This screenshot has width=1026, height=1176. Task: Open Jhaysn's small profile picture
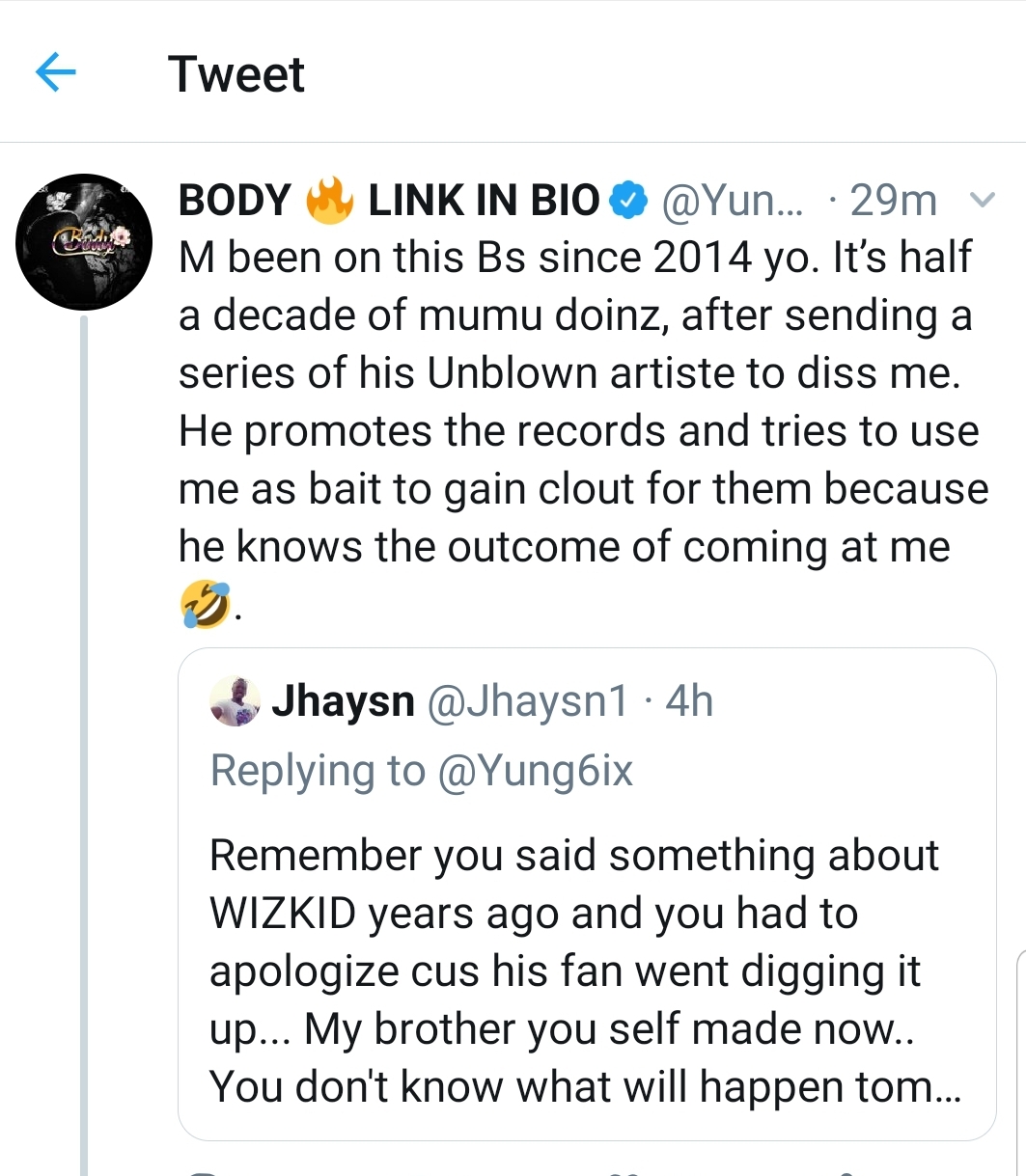(x=235, y=701)
